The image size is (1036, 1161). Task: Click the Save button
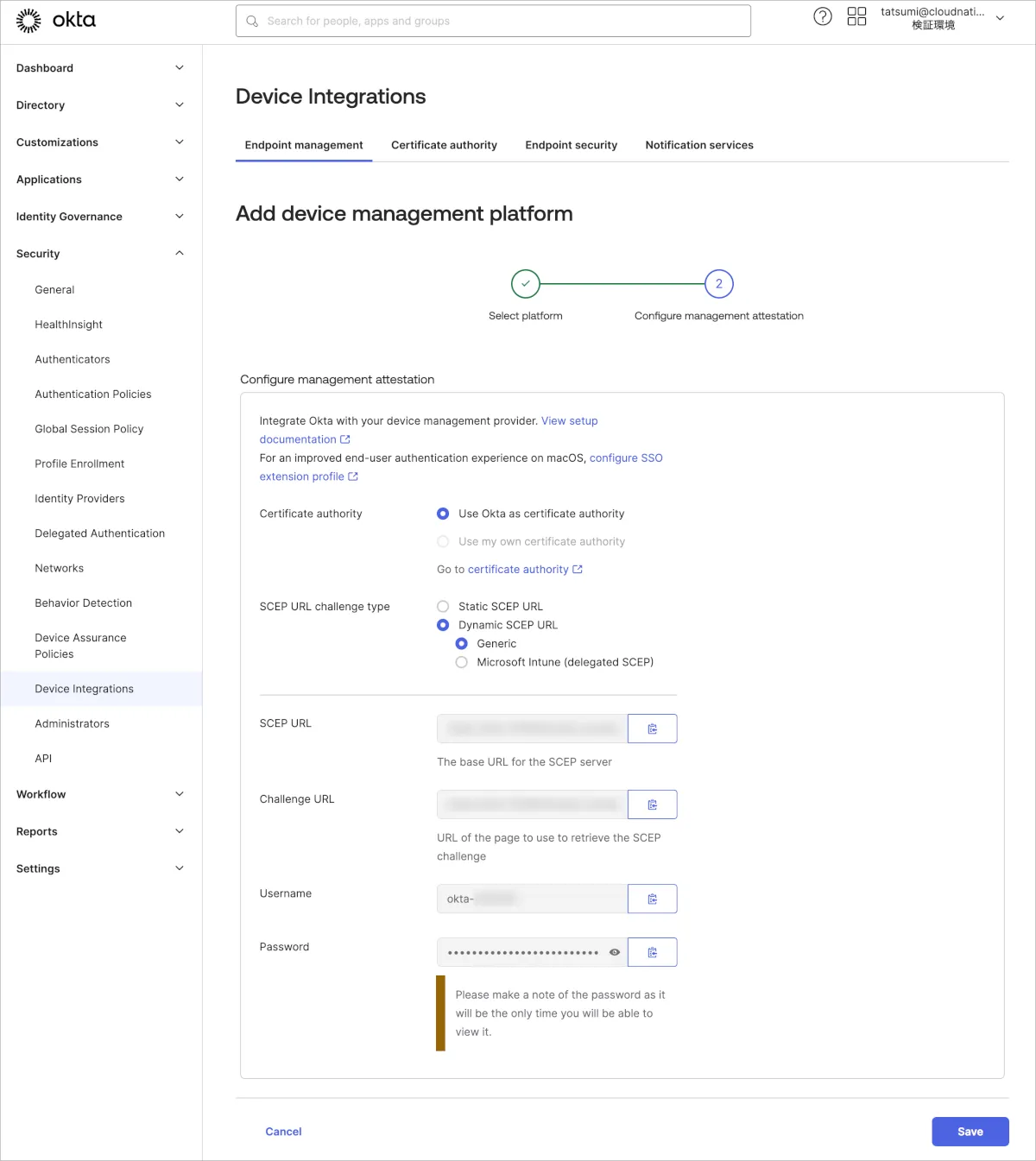[x=970, y=1132]
